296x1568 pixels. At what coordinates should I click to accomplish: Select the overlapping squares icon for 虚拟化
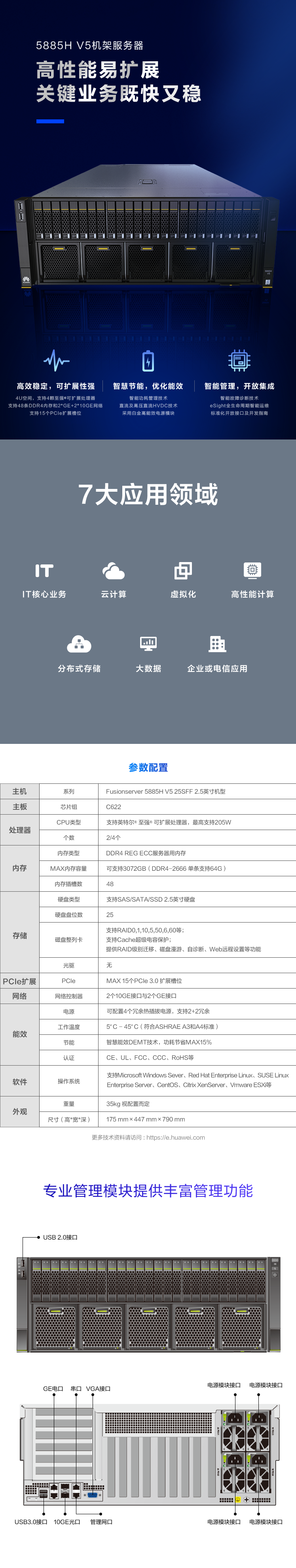[x=183, y=570]
